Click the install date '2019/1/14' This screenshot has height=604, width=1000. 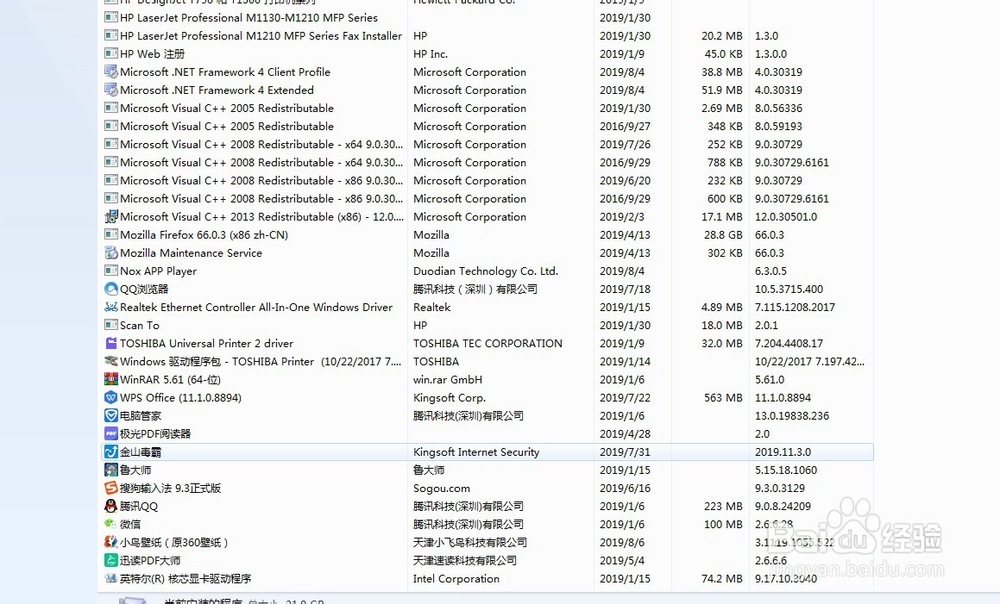click(x=625, y=361)
